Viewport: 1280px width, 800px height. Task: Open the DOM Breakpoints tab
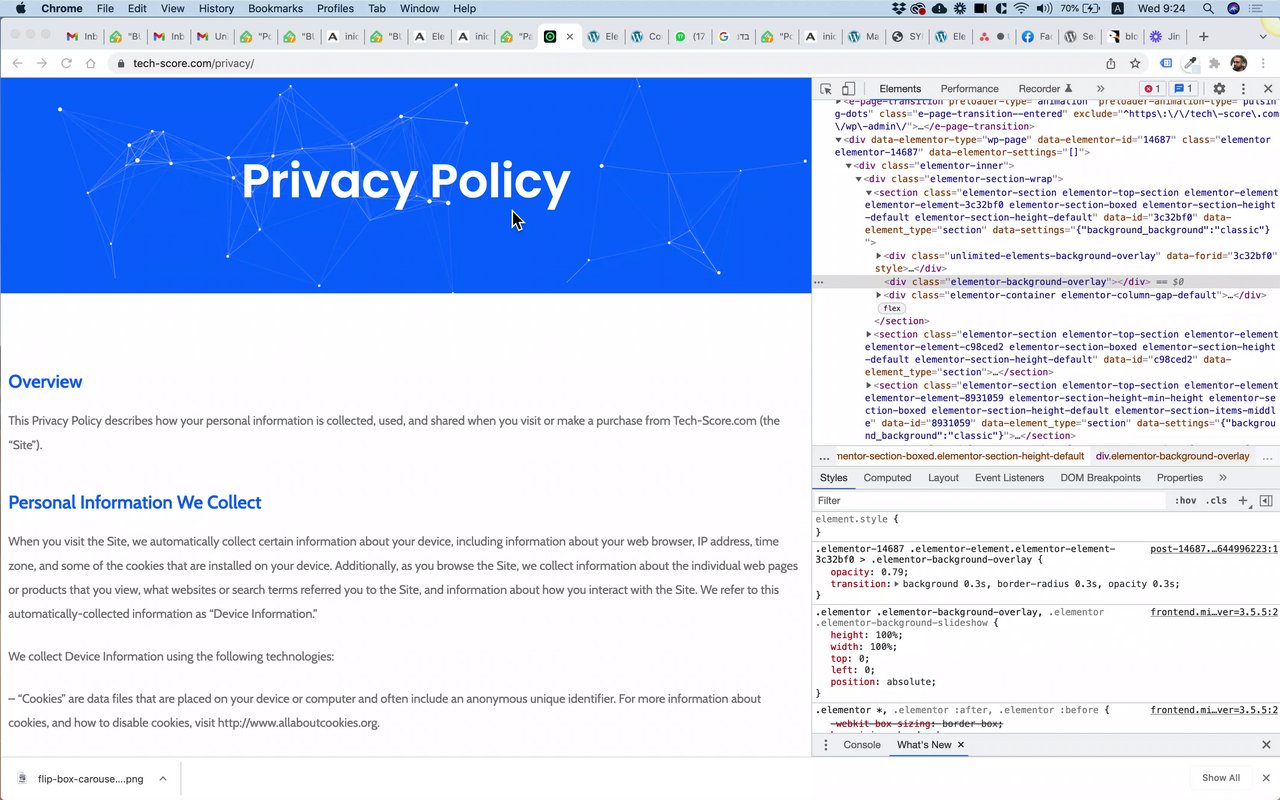point(1100,478)
